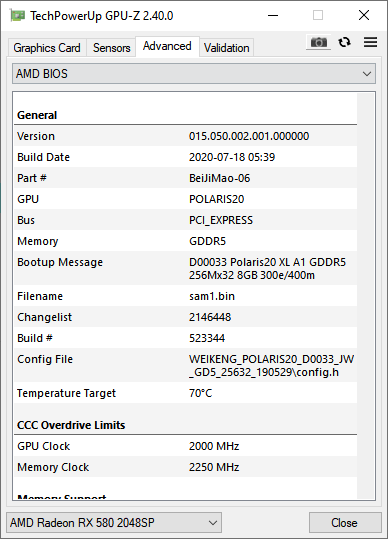This screenshot has height=539, width=388.
Task: Click the Filename label
Action: point(40,296)
